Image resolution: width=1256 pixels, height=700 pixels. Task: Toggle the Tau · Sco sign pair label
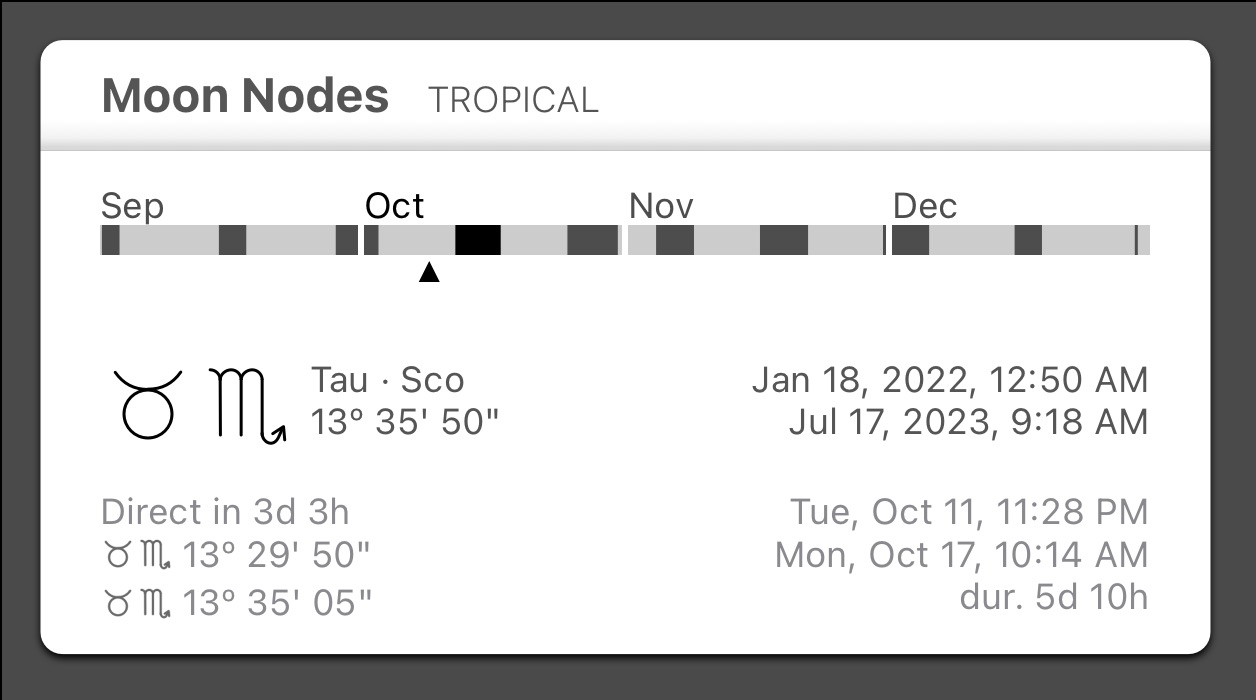[x=389, y=380]
